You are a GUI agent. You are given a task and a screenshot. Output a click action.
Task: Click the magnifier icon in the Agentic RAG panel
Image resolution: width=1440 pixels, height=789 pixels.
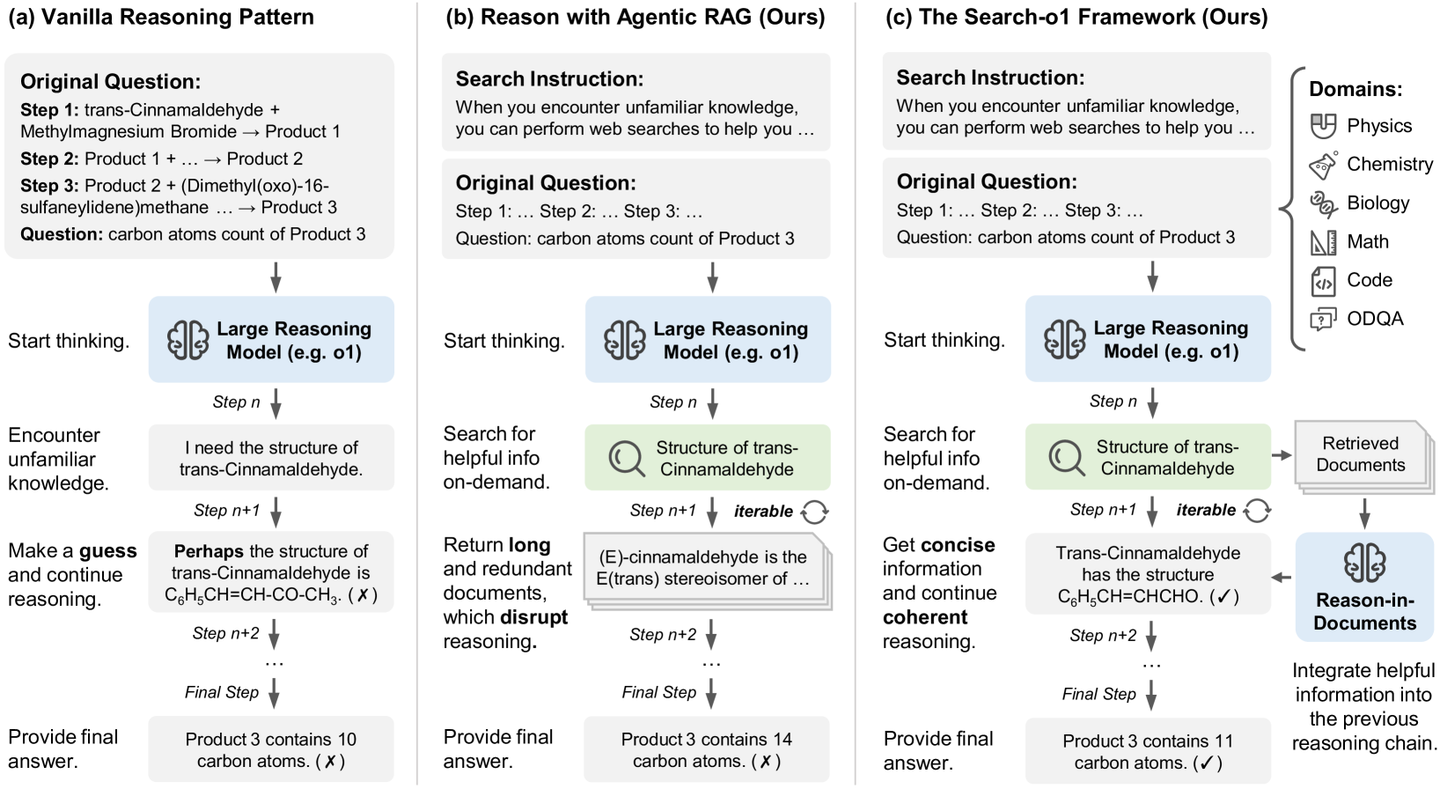624,458
